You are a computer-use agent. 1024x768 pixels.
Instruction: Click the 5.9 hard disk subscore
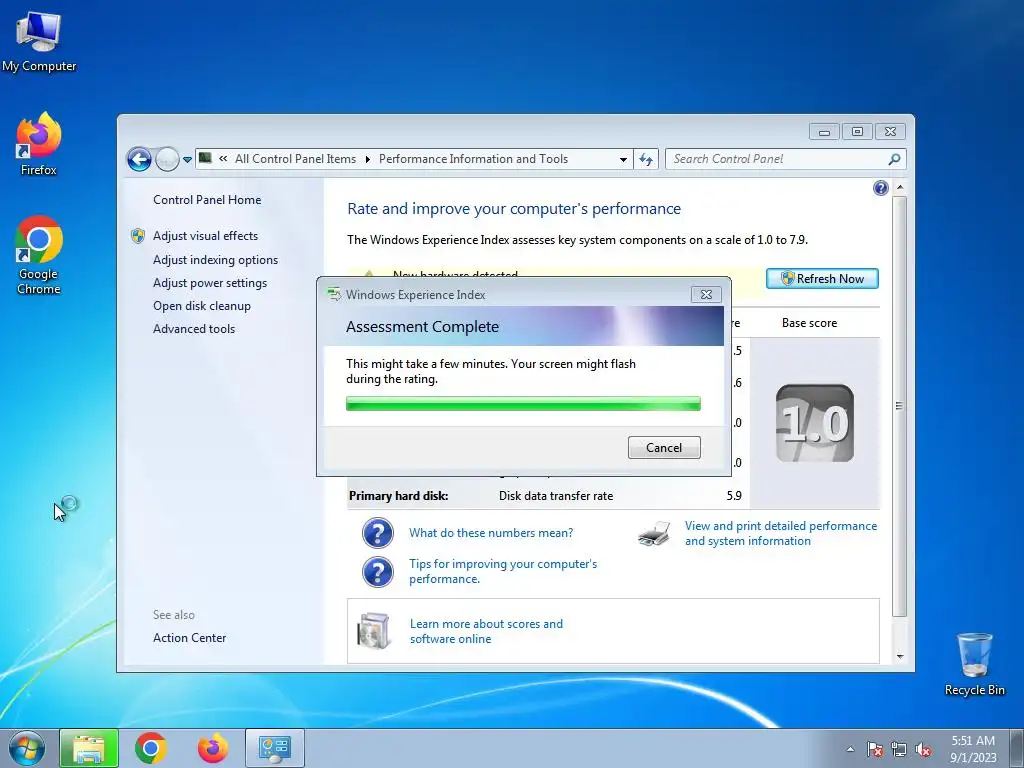pyautogui.click(x=734, y=496)
